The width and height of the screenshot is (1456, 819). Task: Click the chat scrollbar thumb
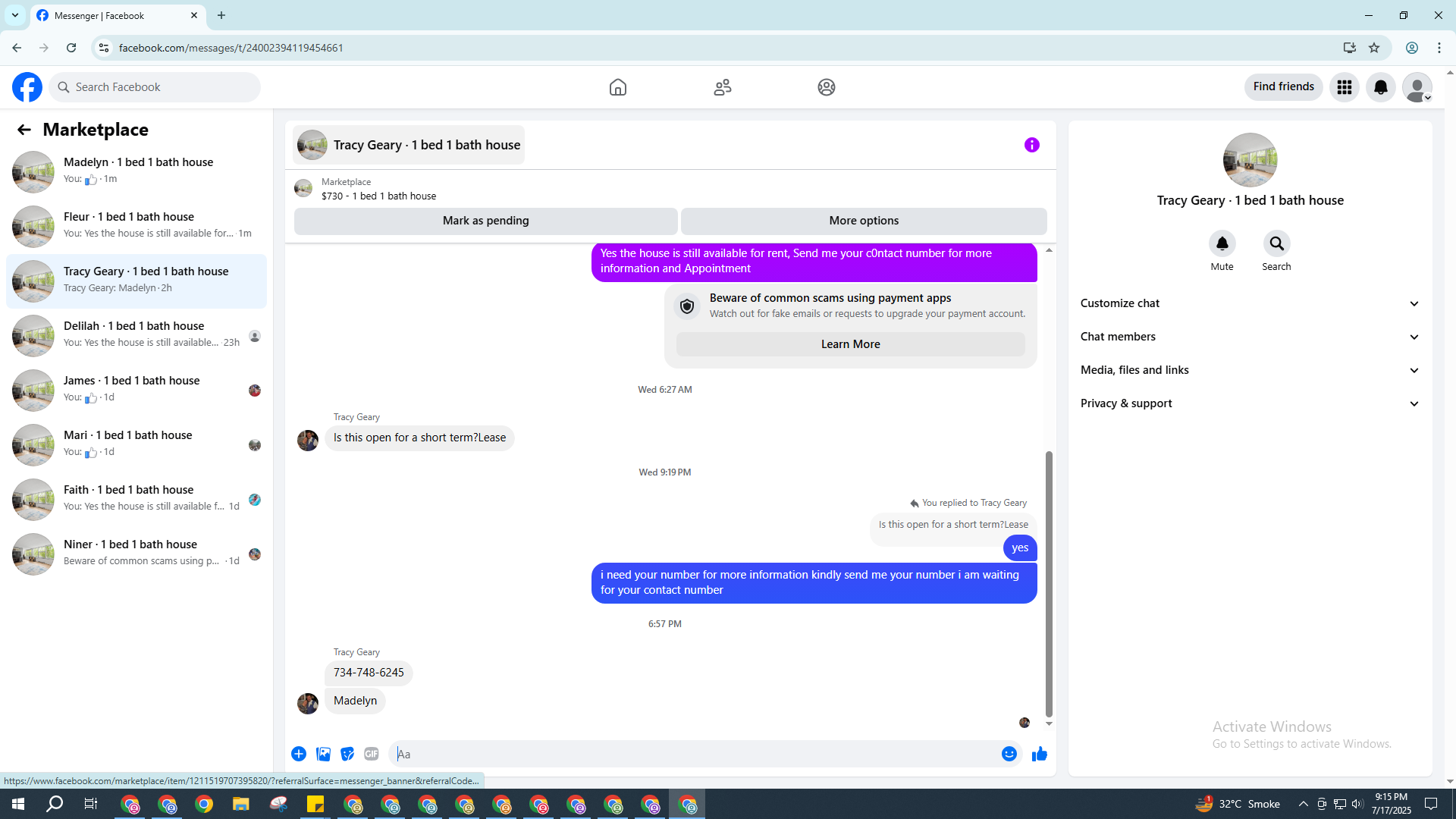click(x=1049, y=584)
